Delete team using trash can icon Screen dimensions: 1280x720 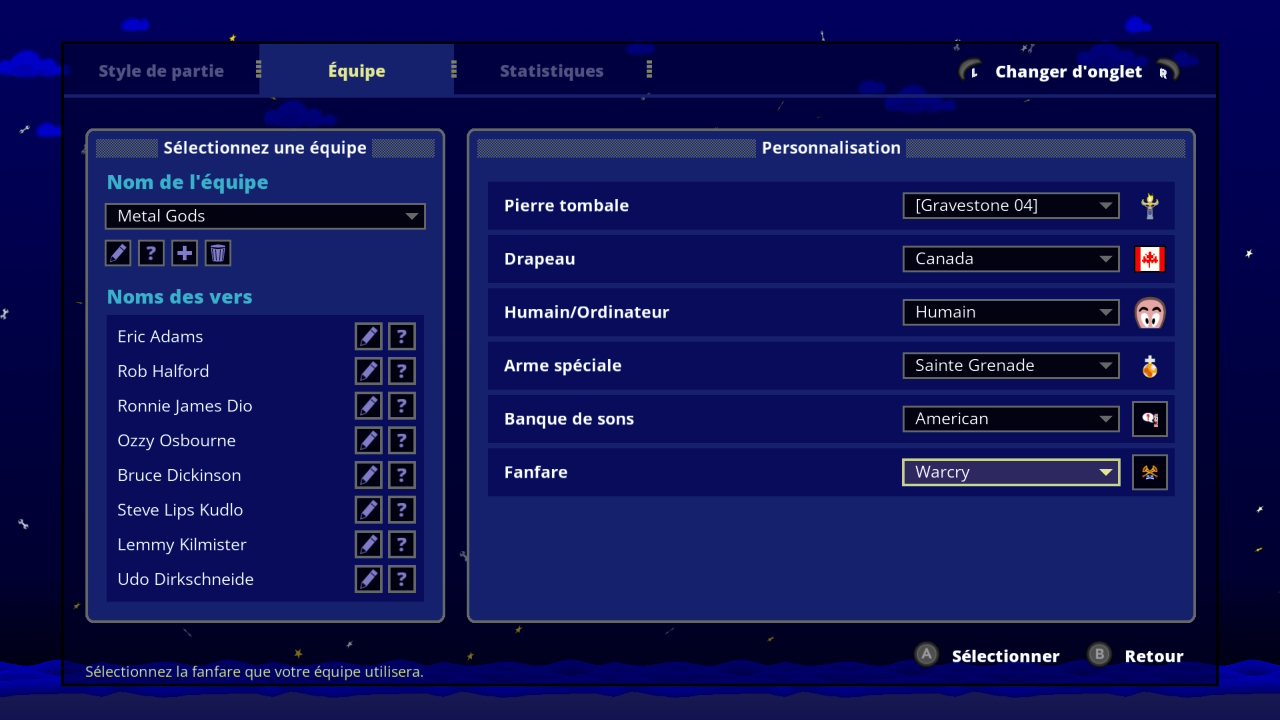[x=218, y=253]
